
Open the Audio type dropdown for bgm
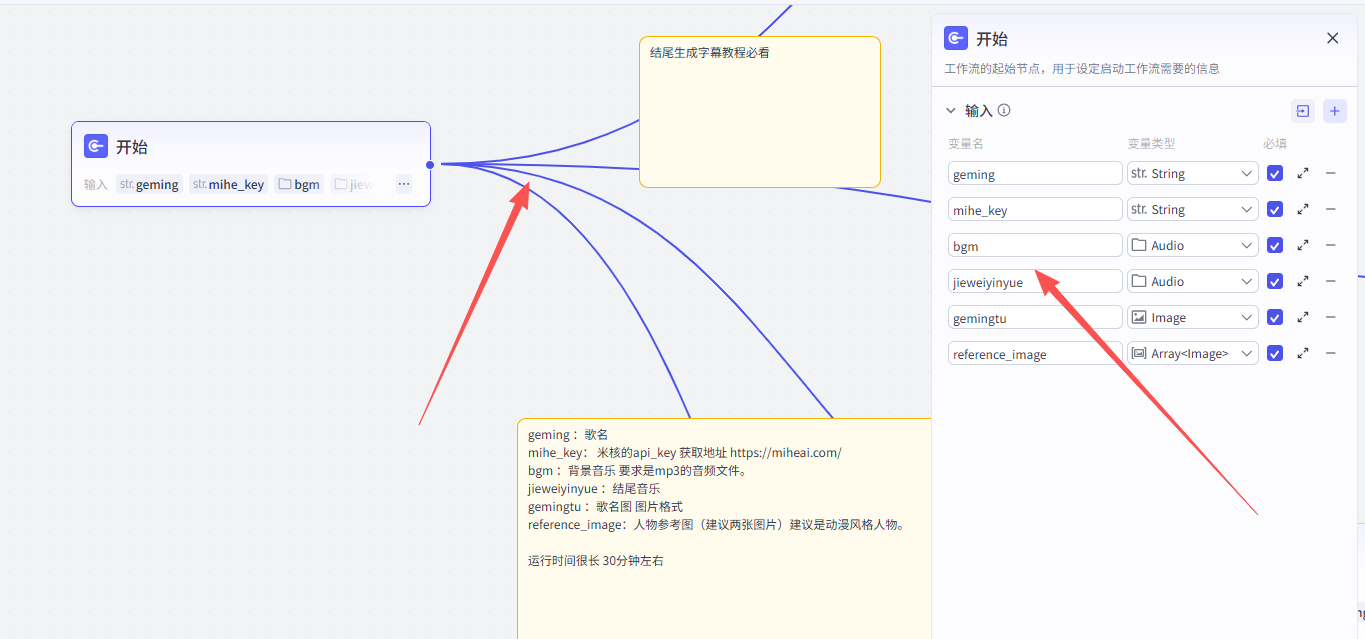[x=1192, y=245]
